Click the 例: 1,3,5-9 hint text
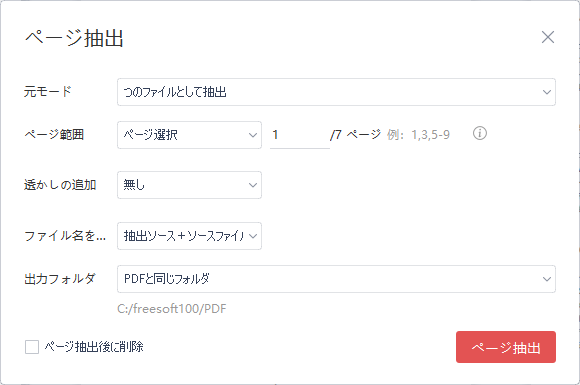This screenshot has height=385, width=580. point(418,135)
